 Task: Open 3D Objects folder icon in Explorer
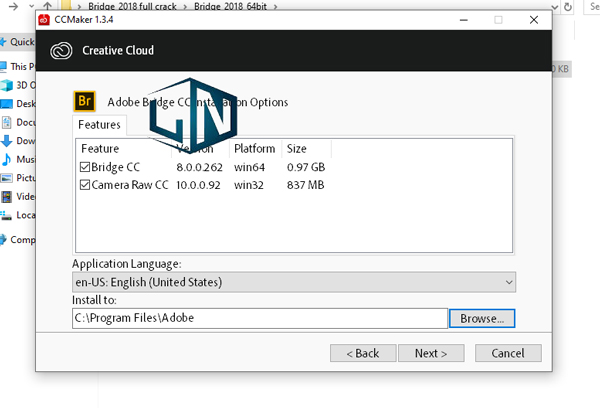(7, 85)
